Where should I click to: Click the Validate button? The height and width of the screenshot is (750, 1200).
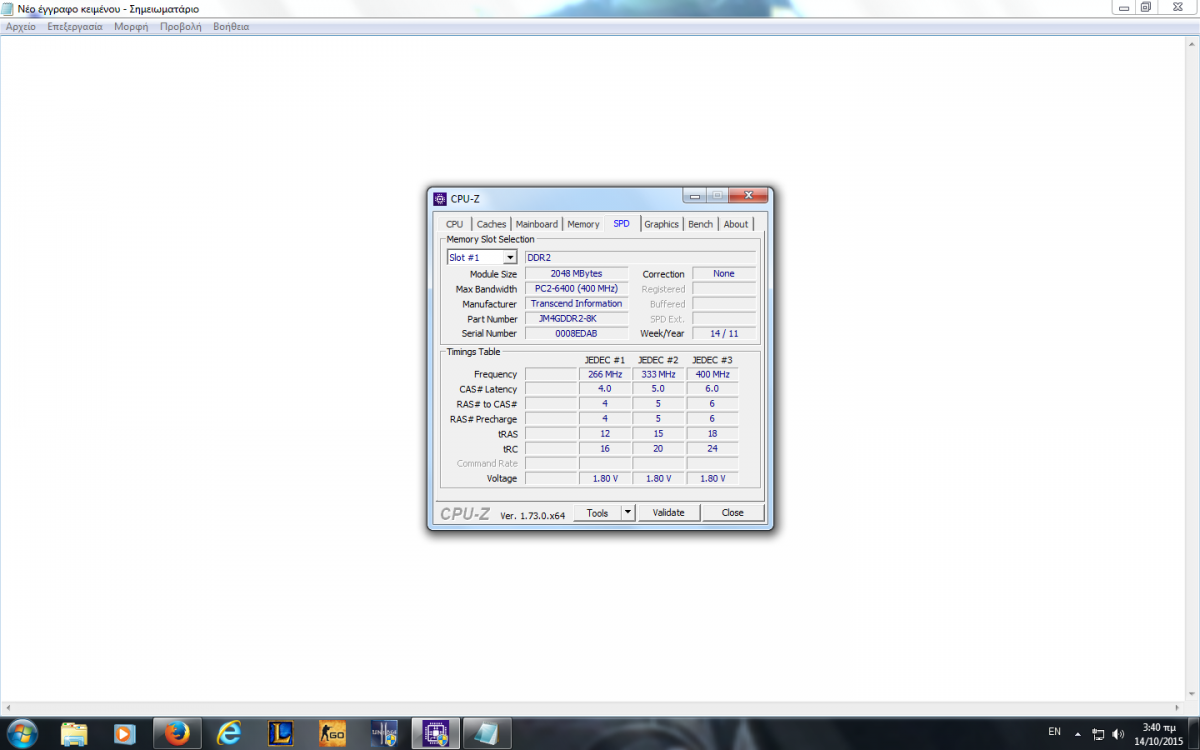[x=669, y=513]
